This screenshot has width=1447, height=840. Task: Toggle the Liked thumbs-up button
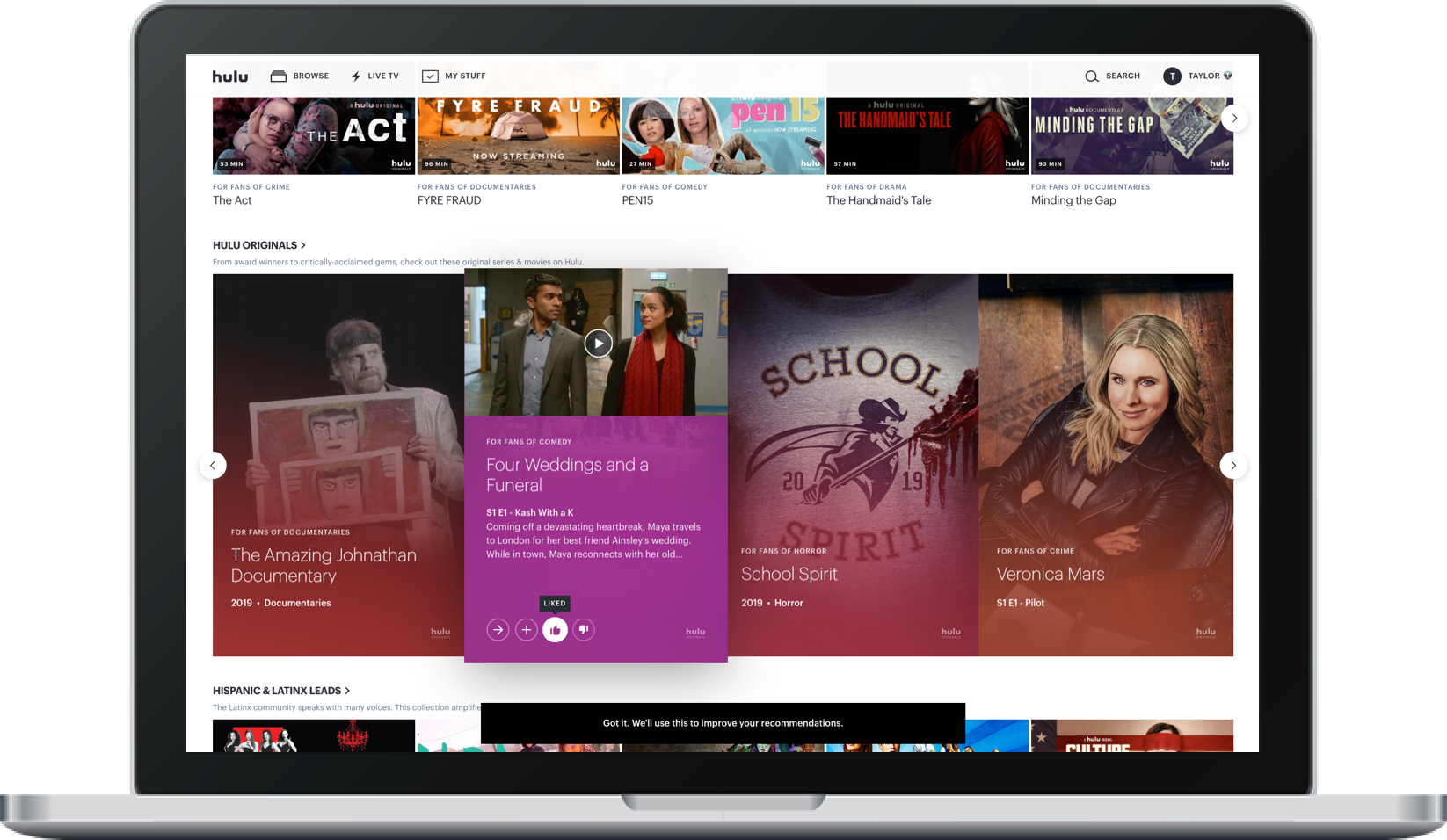point(555,630)
